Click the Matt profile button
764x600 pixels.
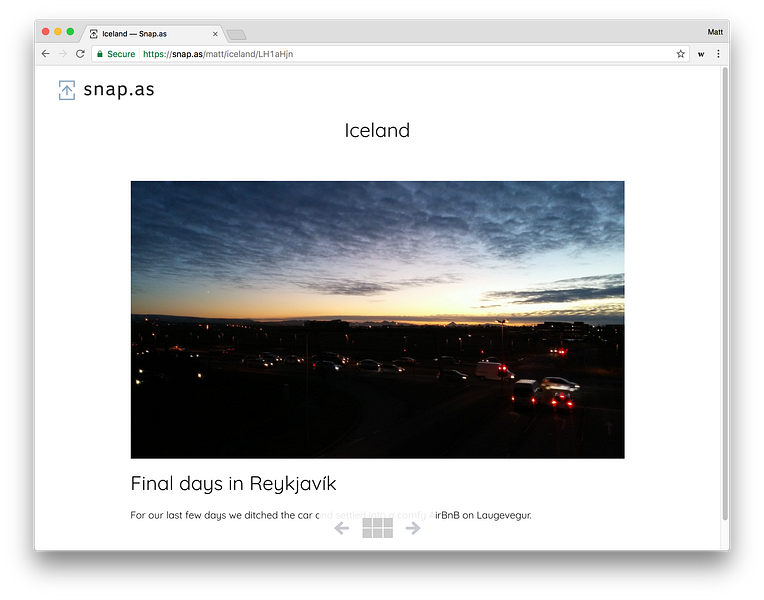click(715, 32)
